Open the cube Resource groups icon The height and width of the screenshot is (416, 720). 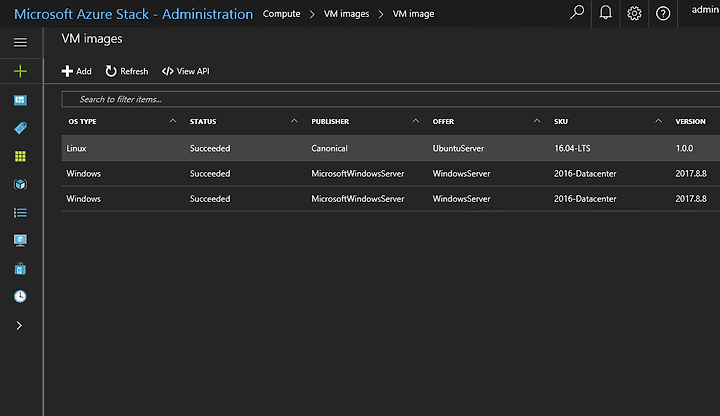click(x=20, y=185)
